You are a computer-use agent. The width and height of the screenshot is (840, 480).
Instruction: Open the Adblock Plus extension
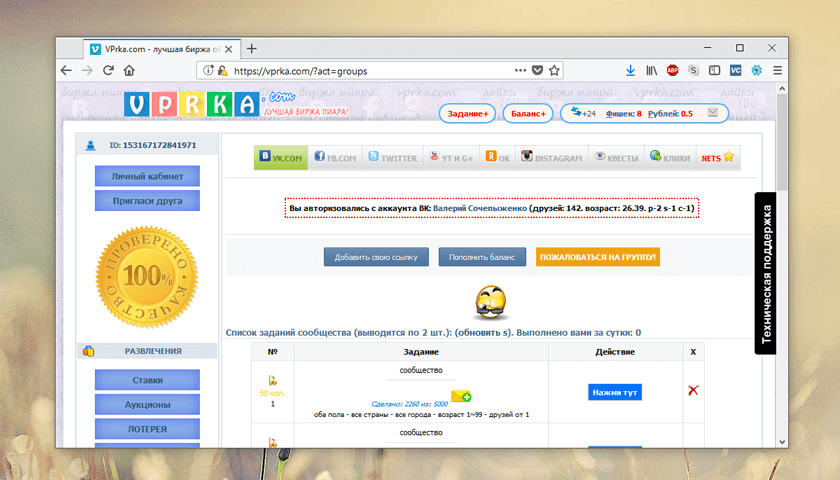point(672,70)
